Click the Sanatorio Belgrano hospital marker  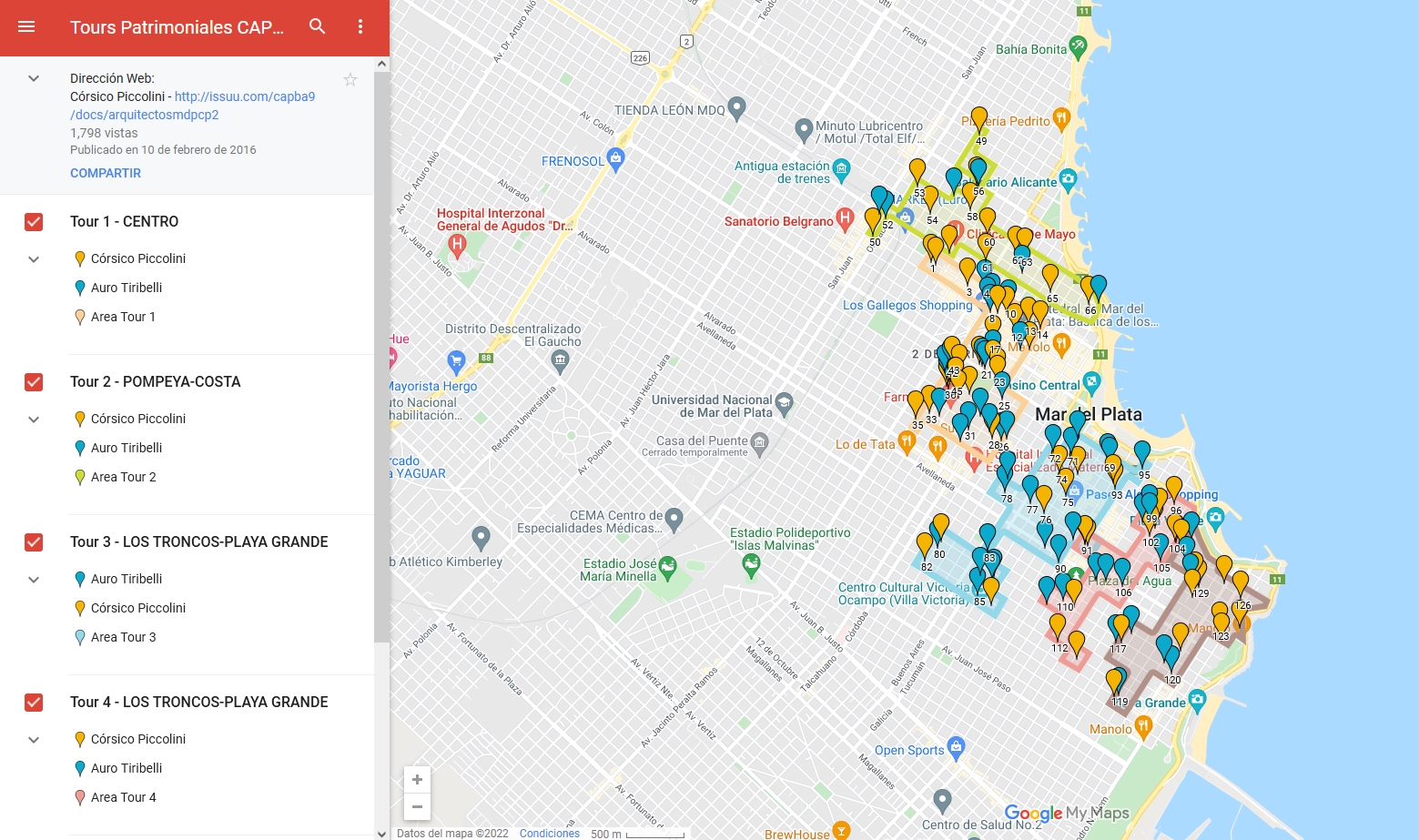tap(845, 218)
